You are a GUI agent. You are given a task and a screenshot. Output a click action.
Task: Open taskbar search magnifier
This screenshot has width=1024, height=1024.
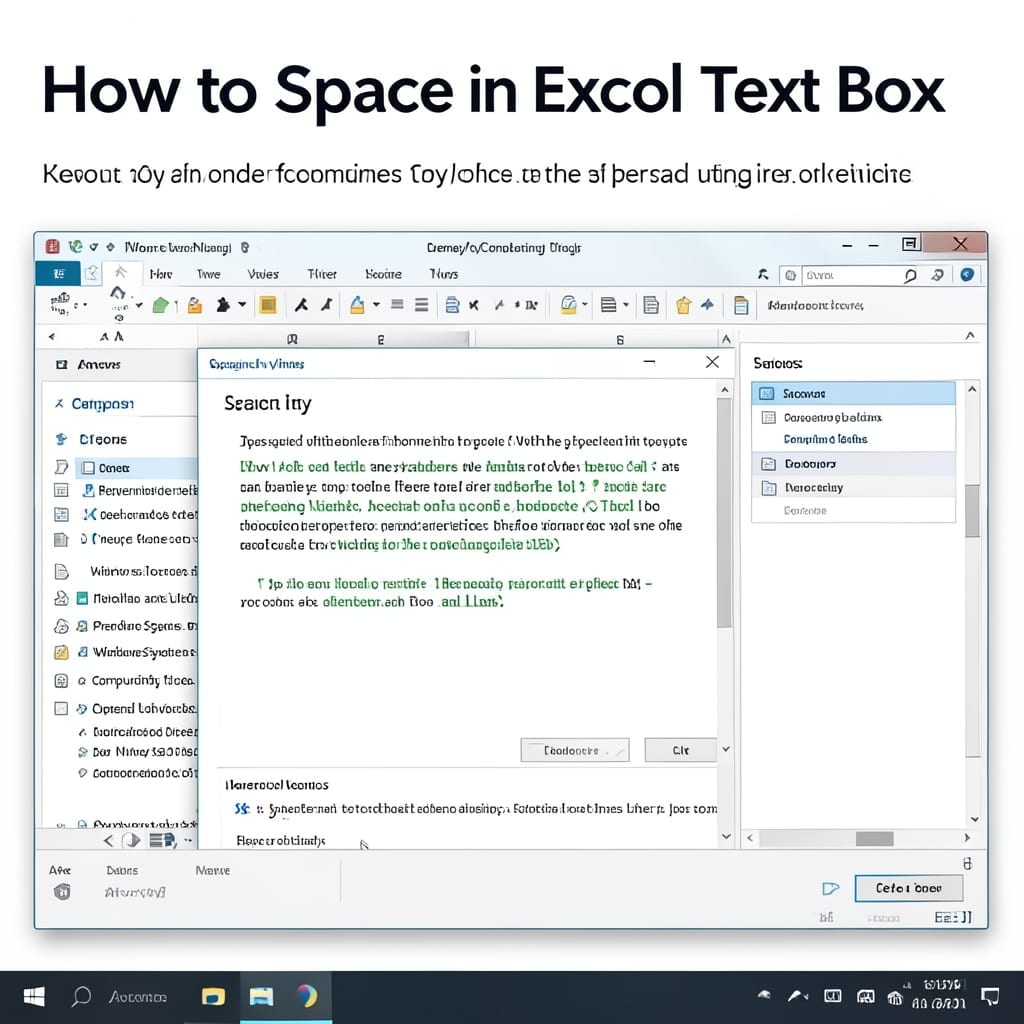81,997
